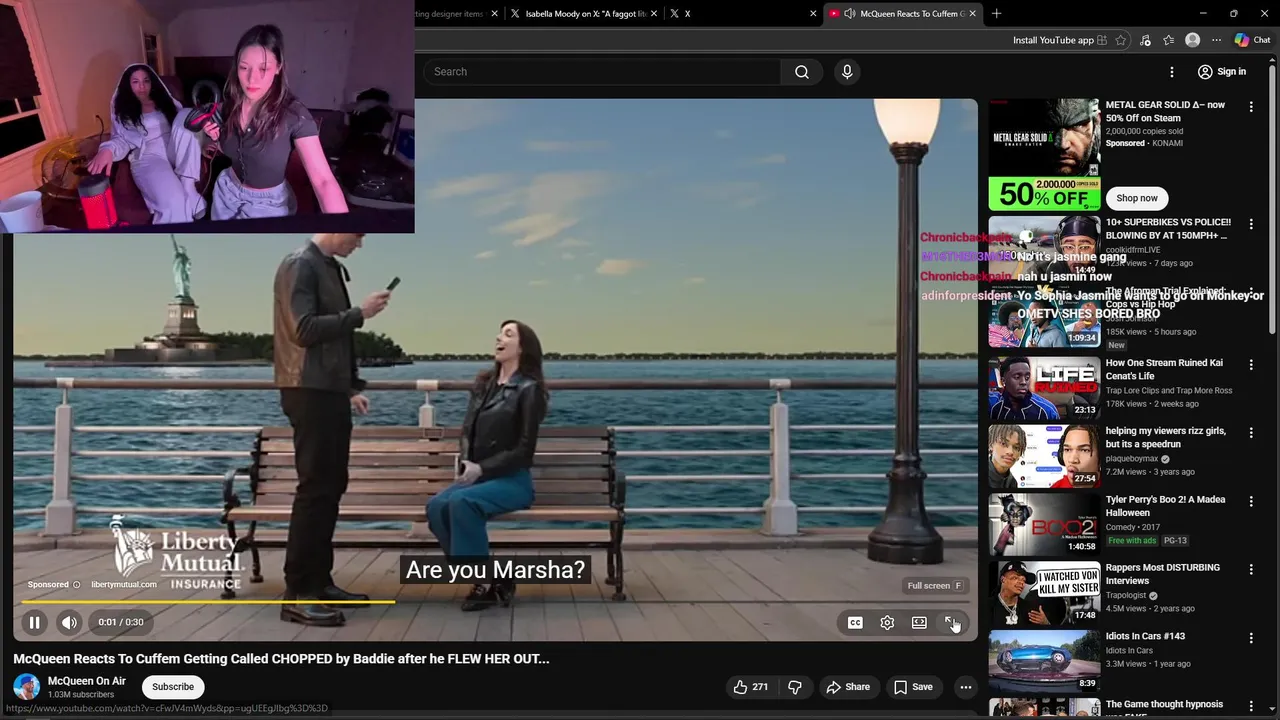Click Shop now on Metal Gear ad
Image resolution: width=1280 pixels, height=720 pixels.
[x=1137, y=198]
